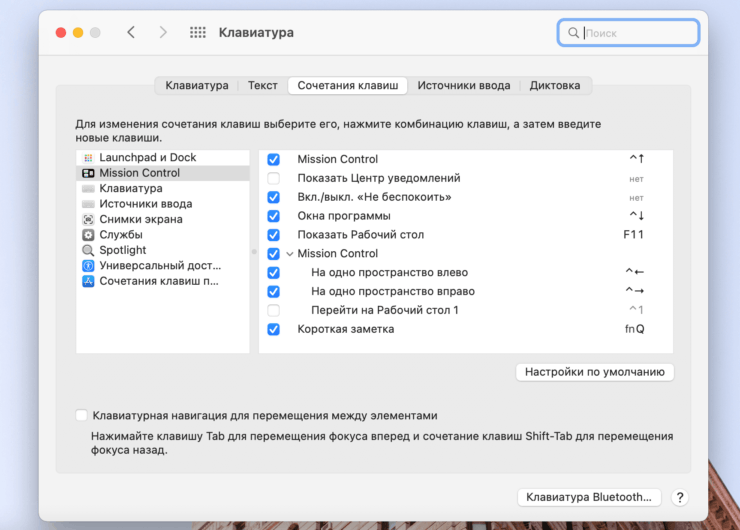
Task: Click the ^↓ shortcut for Окна программы
Action: [x=637, y=216]
